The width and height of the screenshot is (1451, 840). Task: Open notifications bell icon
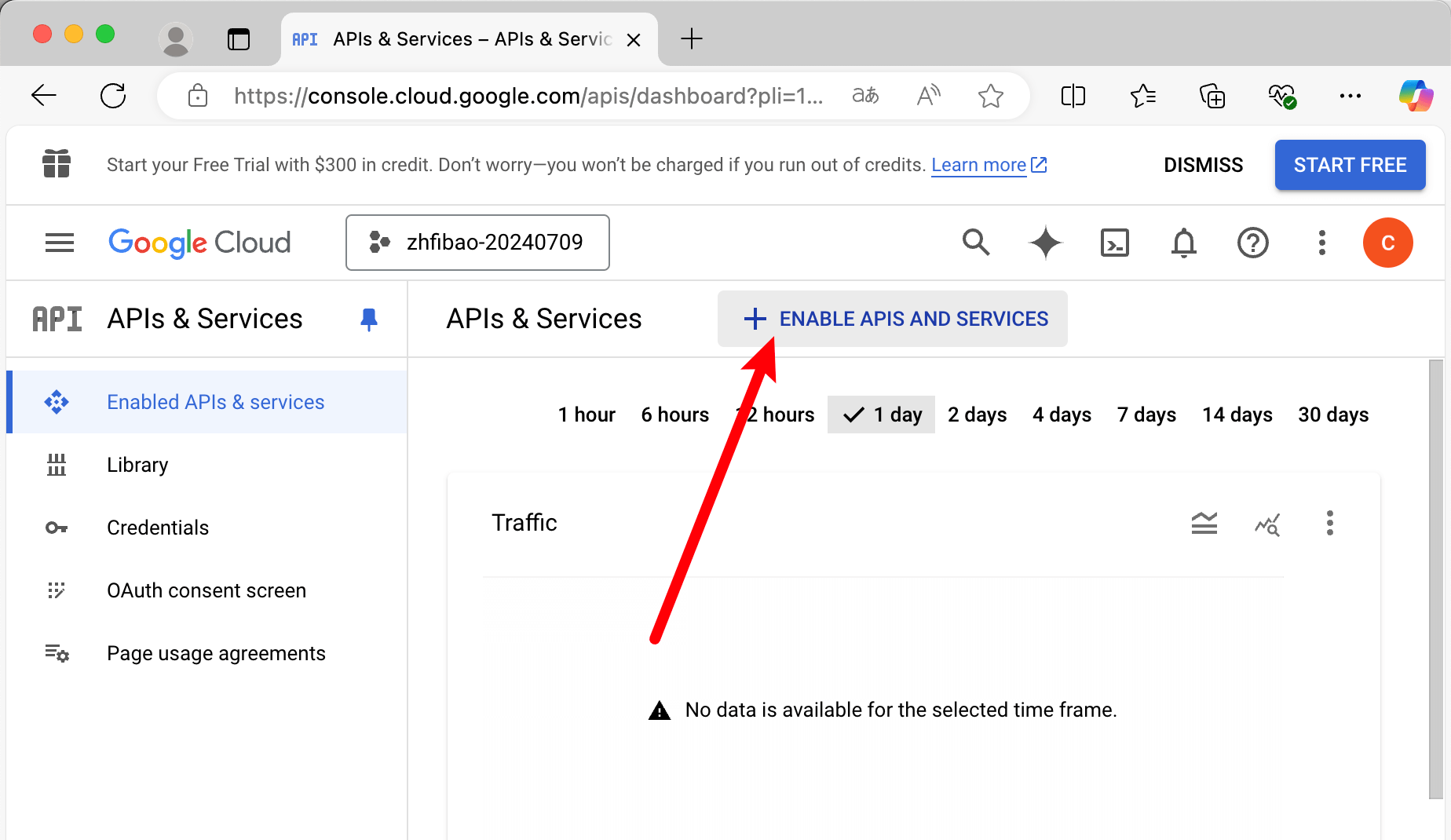[1184, 243]
